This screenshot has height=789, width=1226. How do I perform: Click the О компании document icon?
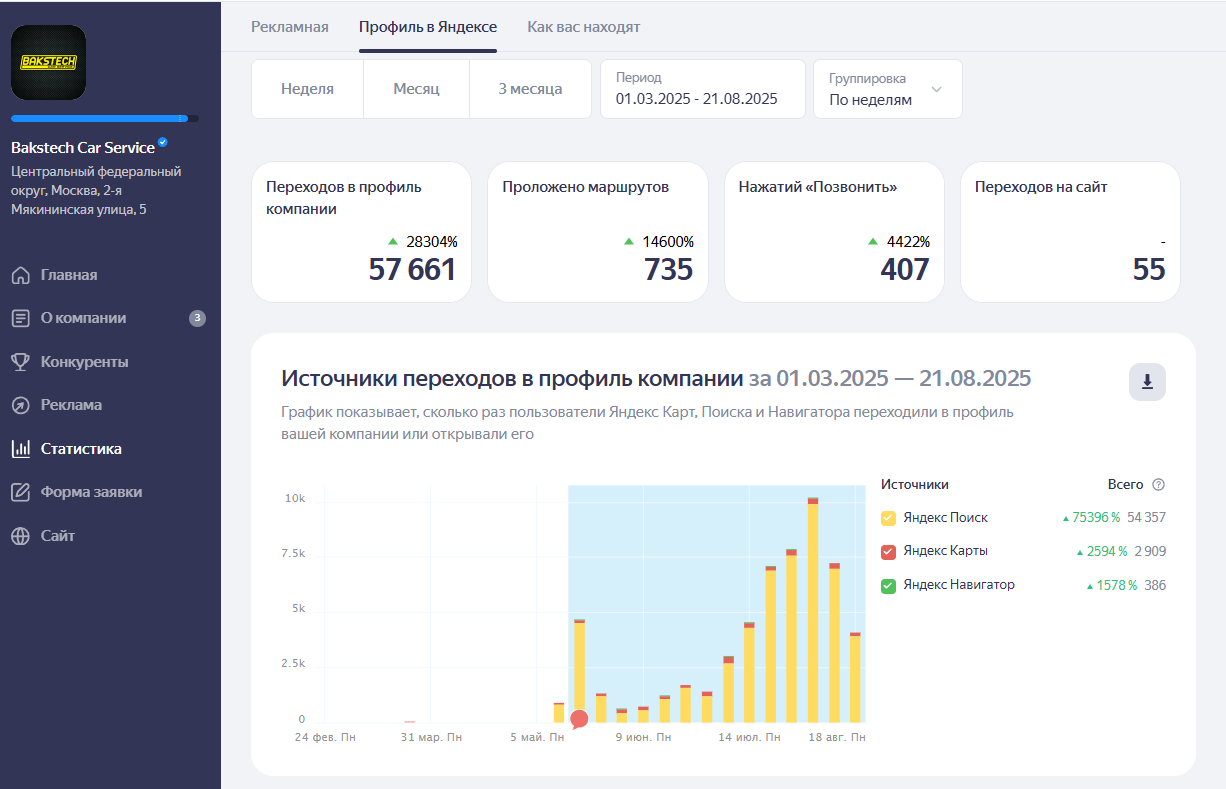(20, 318)
